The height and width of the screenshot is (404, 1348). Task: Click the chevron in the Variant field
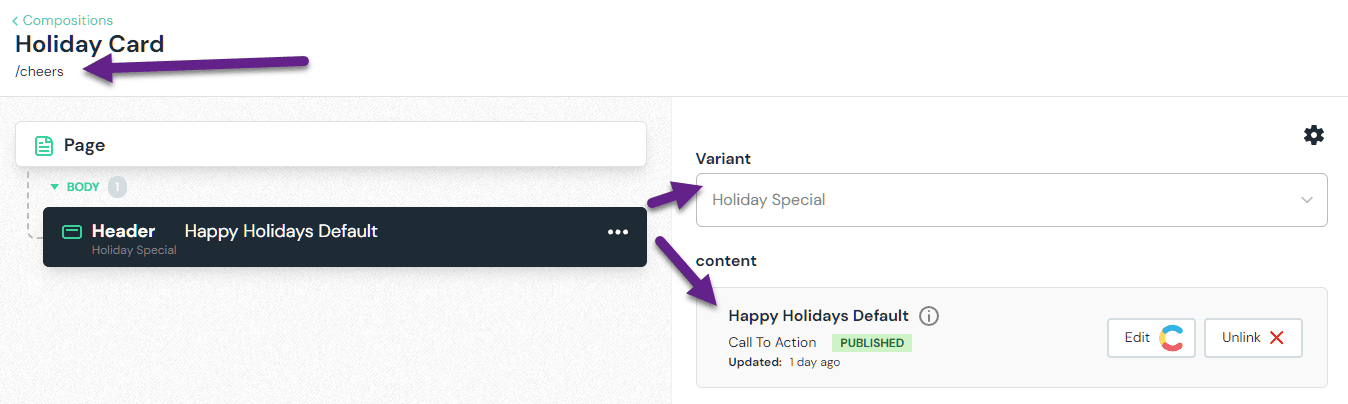click(1306, 200)
